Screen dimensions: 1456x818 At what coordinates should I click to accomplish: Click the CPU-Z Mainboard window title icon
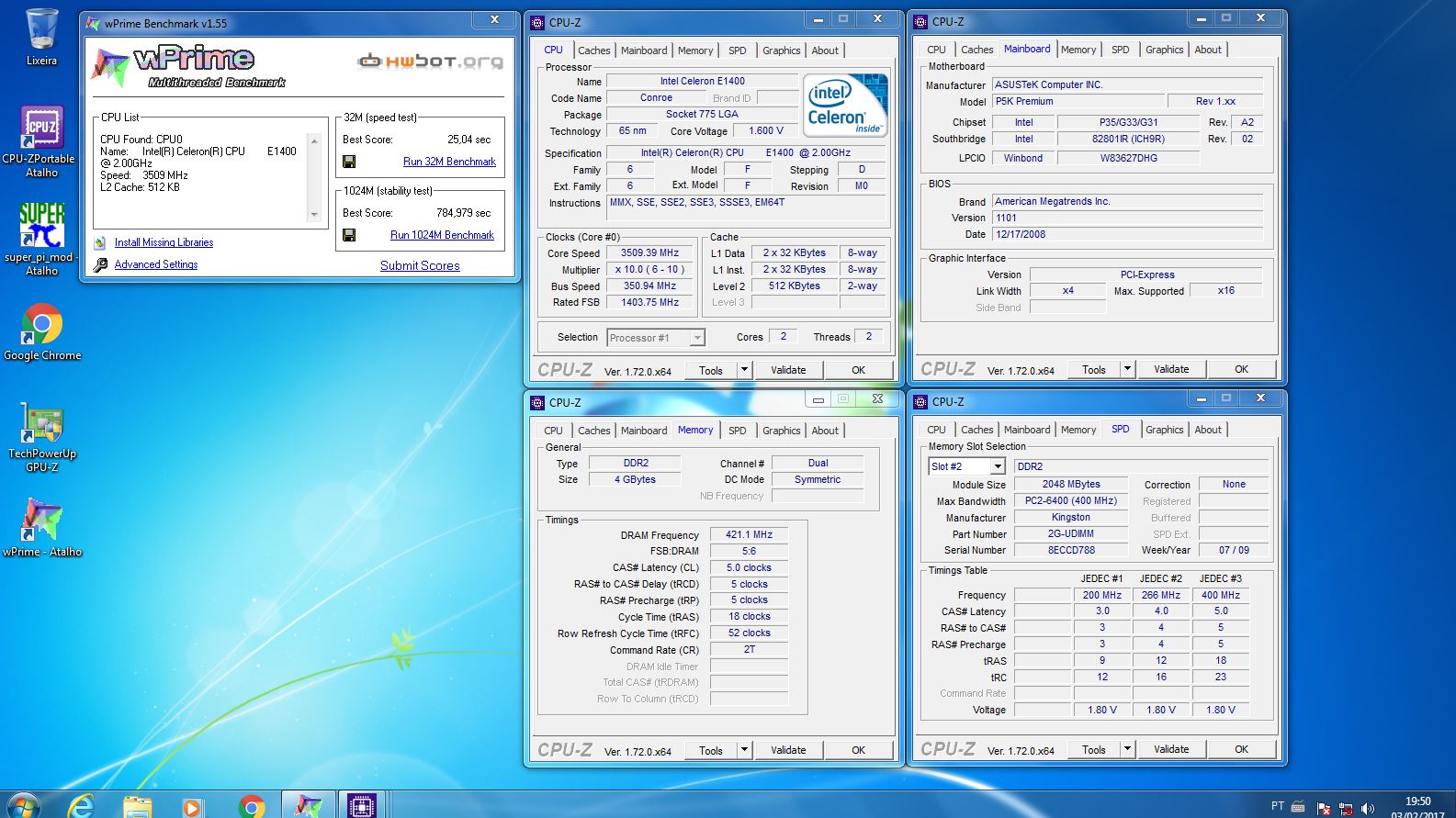point(921,22)
